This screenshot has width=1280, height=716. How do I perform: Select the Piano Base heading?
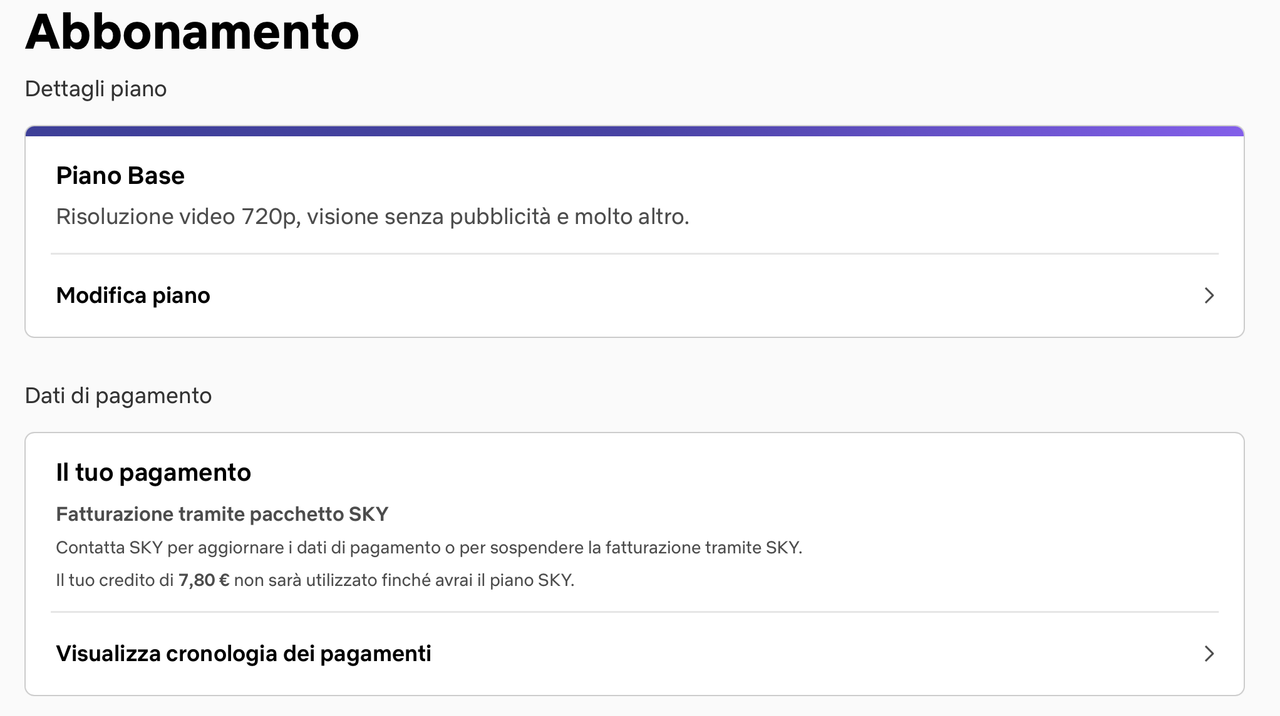pyautogui.click(x=120, y=176)
